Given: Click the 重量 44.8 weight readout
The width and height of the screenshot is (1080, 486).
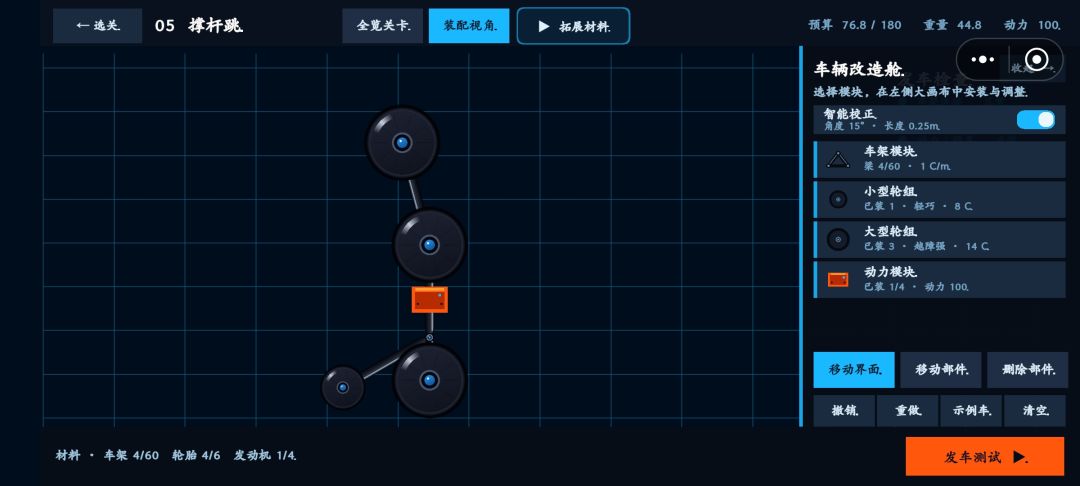Looking at the screenshot, I should [953, 25].
